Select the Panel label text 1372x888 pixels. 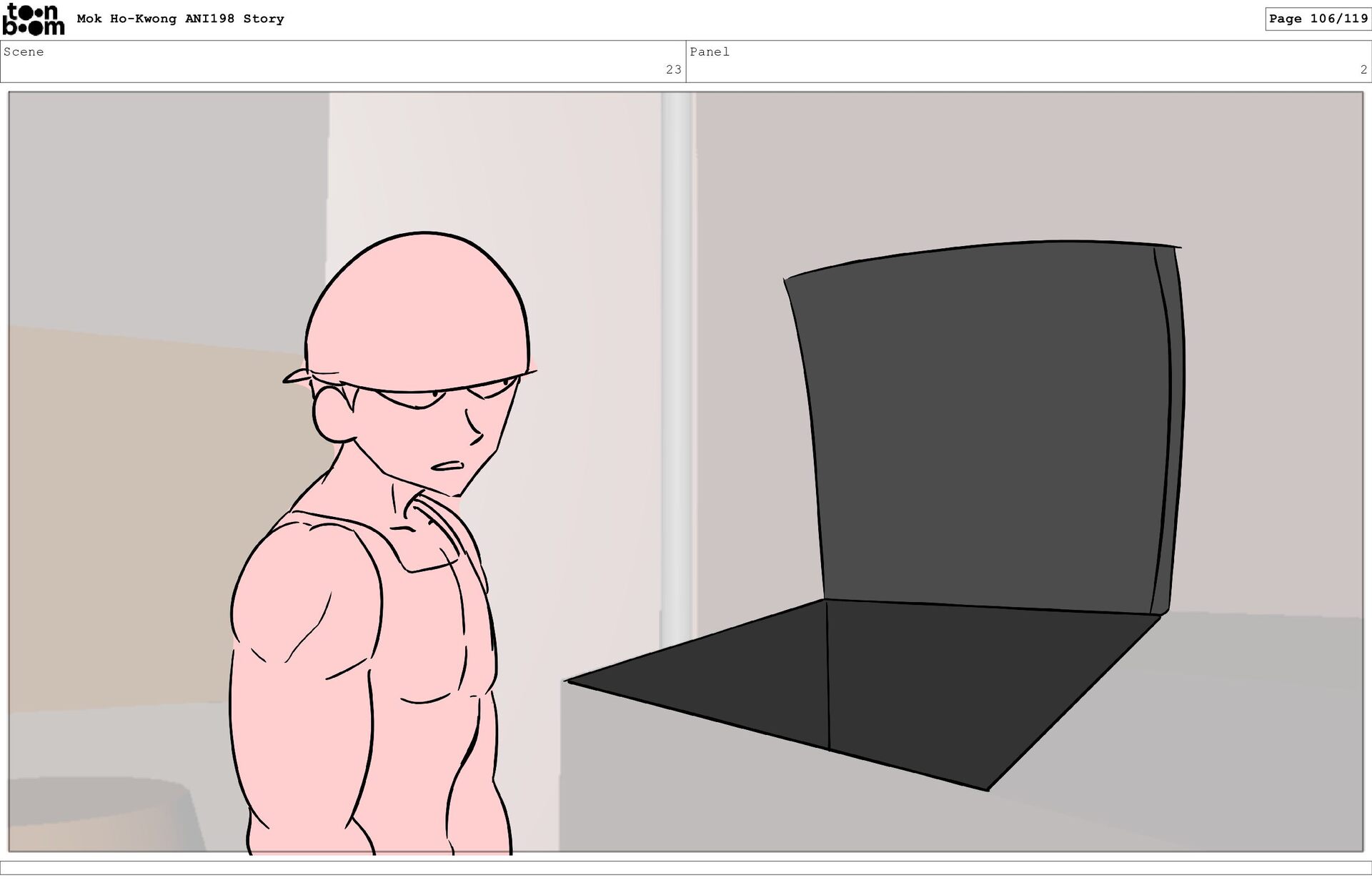[x=709, y=51]
